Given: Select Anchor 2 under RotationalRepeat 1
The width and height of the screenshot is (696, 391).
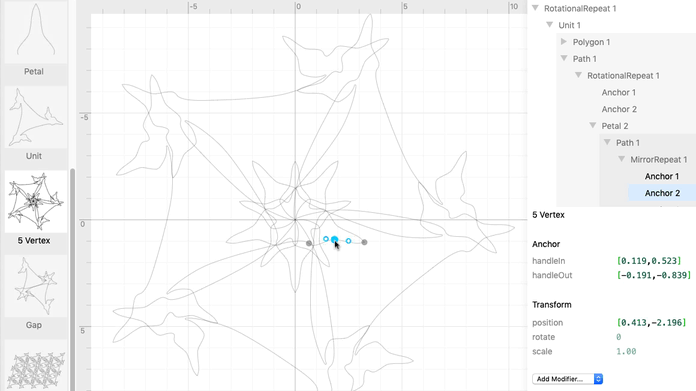Looking at the screenshot, I should coord(619,109).
